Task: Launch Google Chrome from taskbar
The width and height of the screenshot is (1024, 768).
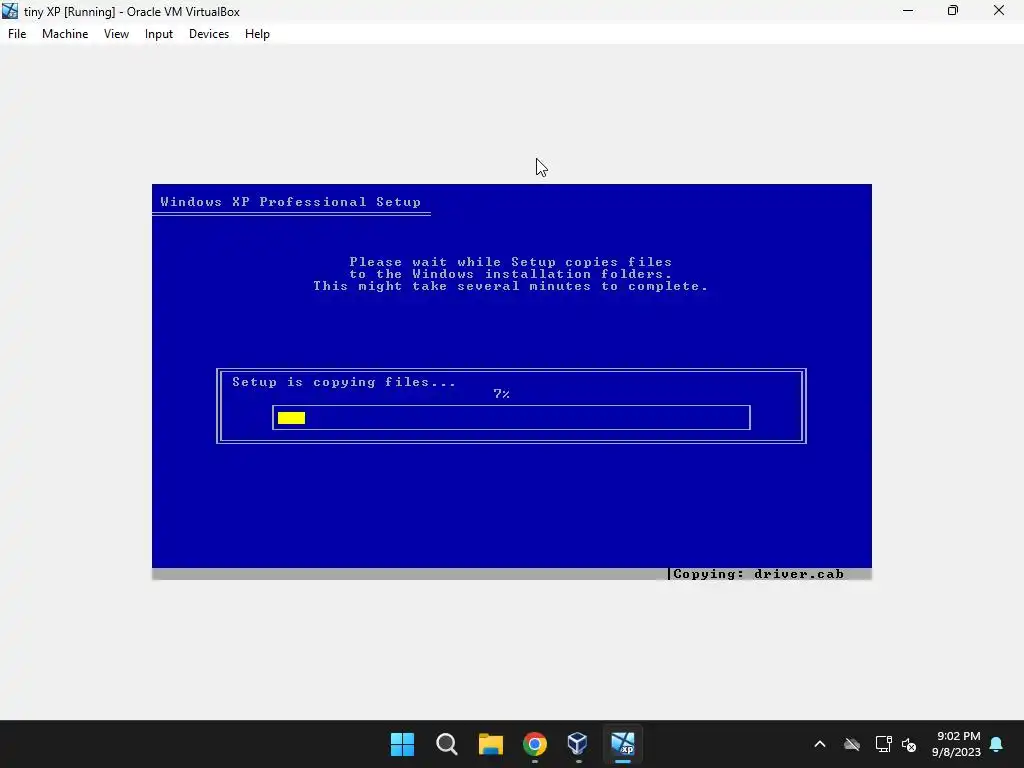Action: [x=535, y=744]
